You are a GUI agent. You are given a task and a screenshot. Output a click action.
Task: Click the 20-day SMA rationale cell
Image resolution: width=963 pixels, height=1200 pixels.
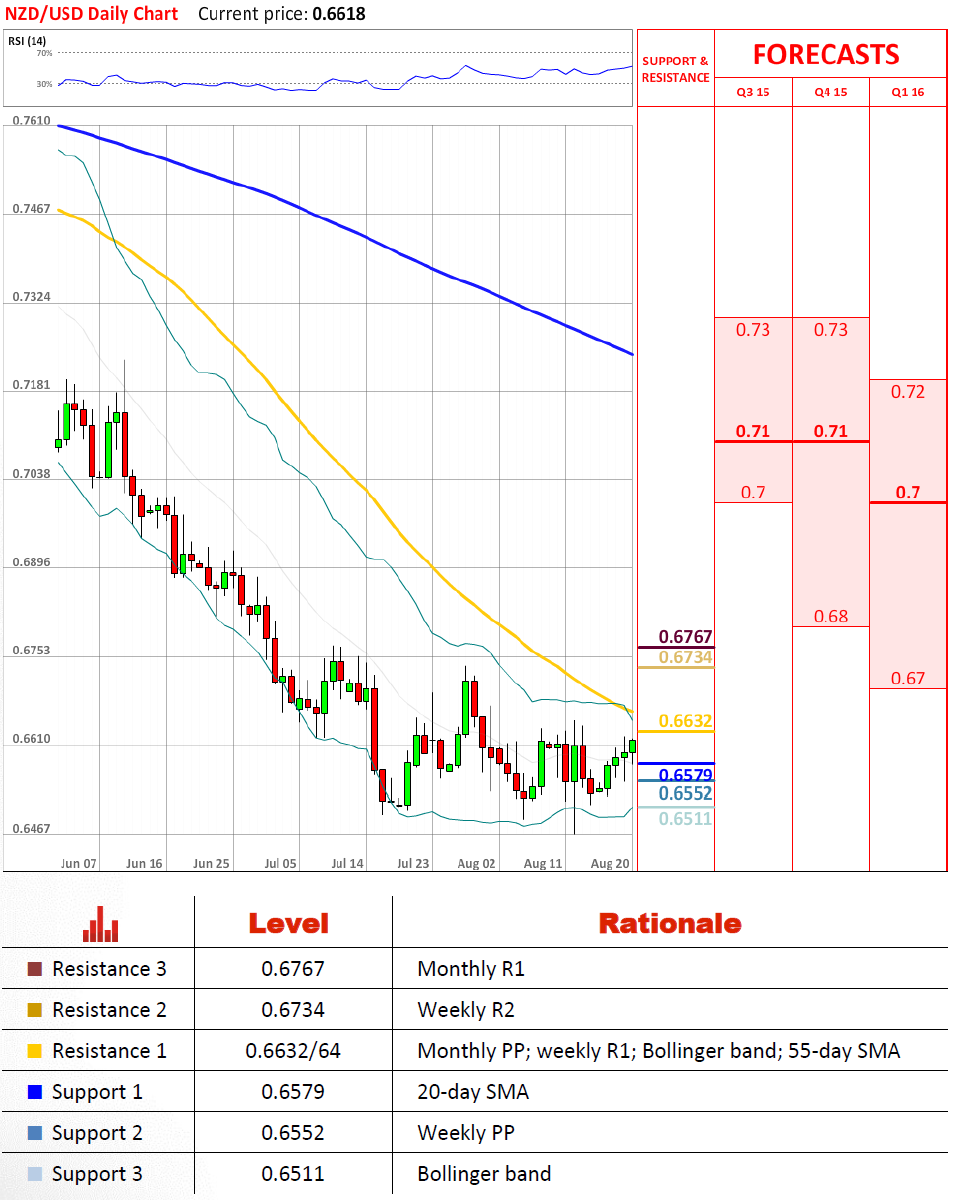[x=473, y=1092]
